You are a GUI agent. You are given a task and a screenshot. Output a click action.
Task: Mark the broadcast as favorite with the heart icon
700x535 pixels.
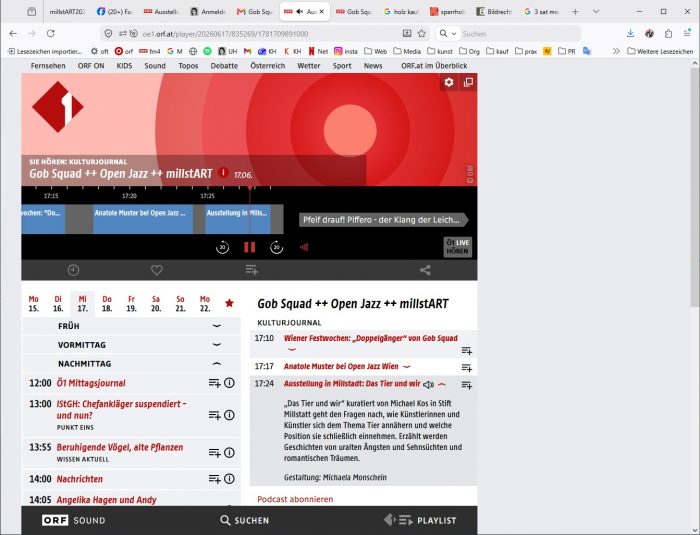click(157, 270)
